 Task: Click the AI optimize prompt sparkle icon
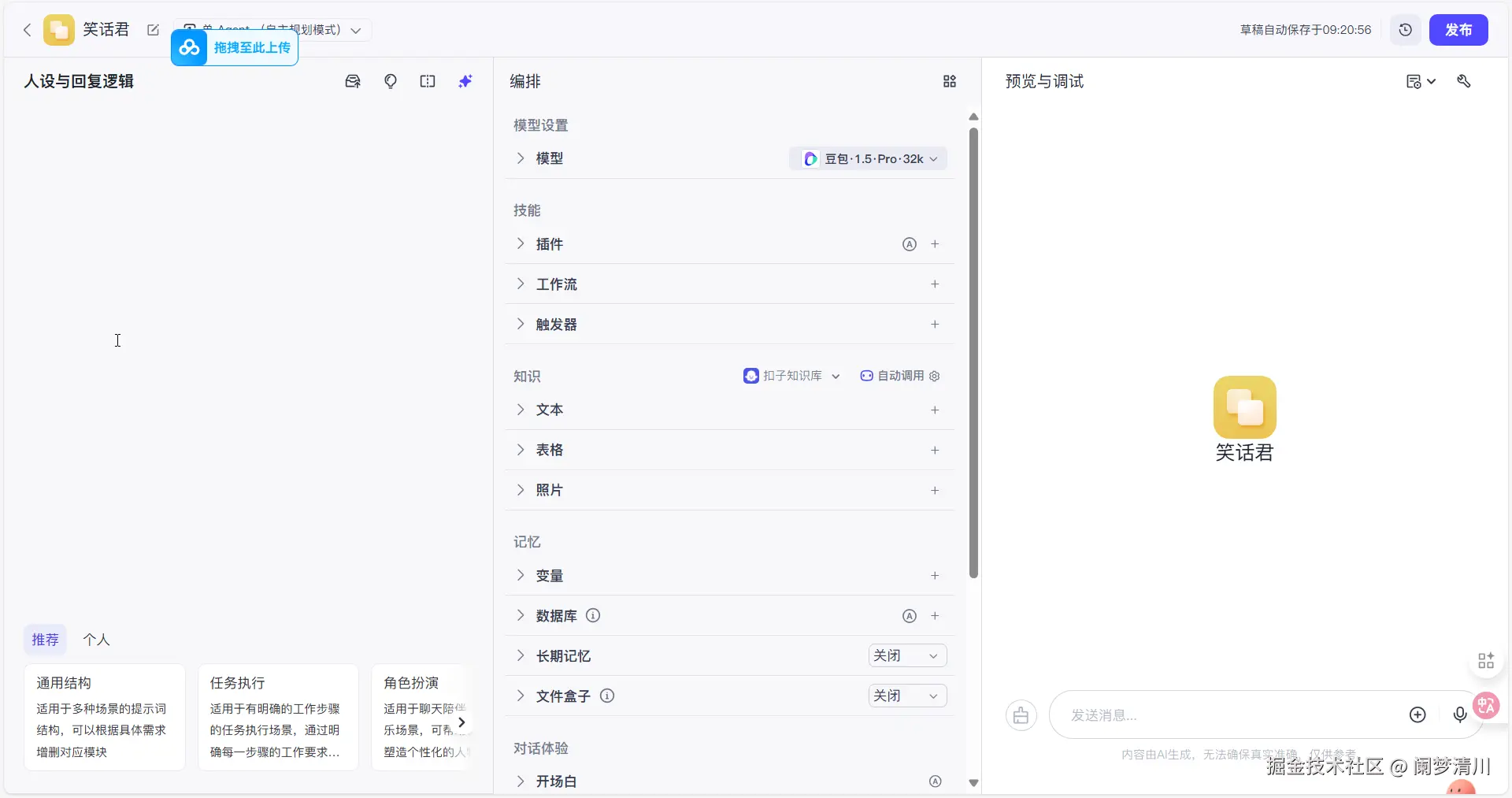click(465, 81)
